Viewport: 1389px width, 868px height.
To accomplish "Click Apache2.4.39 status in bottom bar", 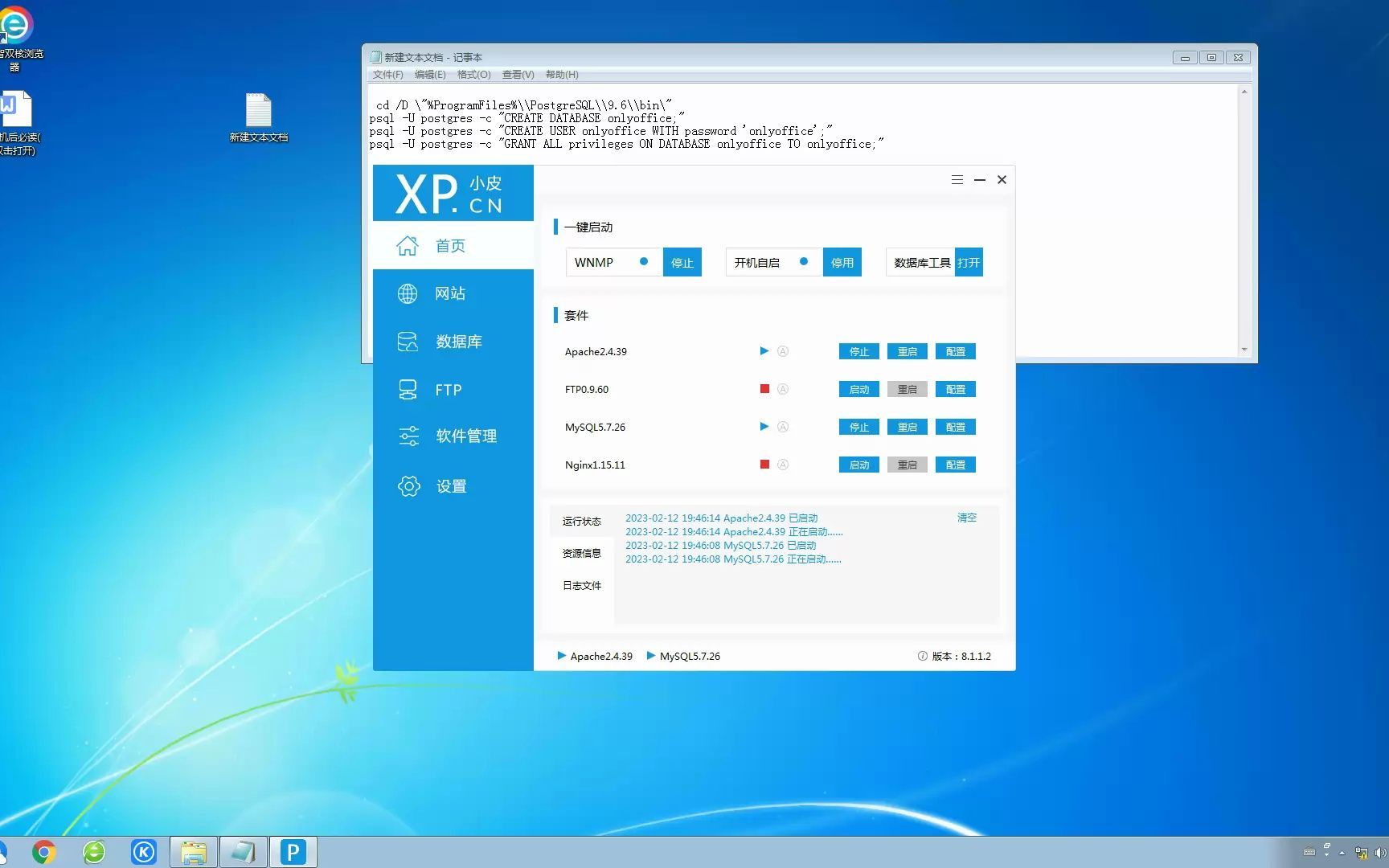I will click(595, 656).
